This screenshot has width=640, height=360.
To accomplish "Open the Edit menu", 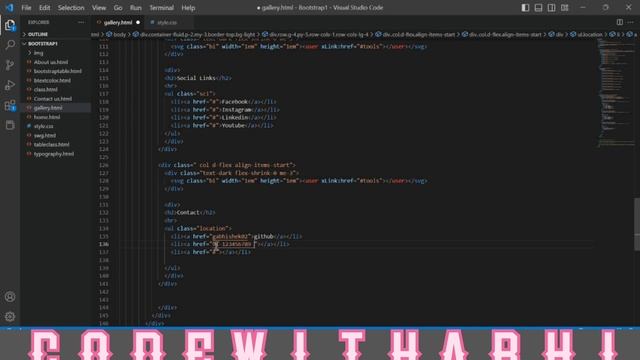I will click(x=44, y=8).
